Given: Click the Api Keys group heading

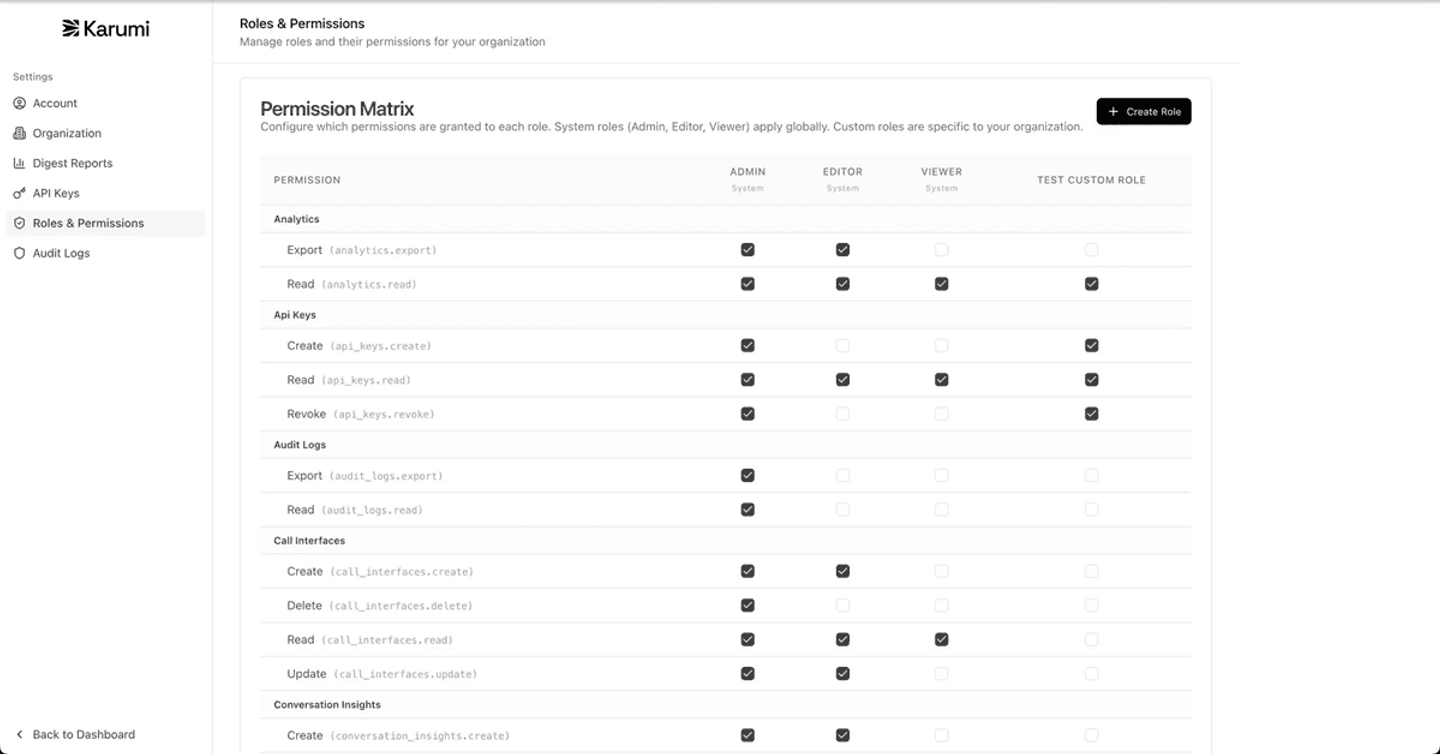Looking at the screenshot, I should [294, 315].
